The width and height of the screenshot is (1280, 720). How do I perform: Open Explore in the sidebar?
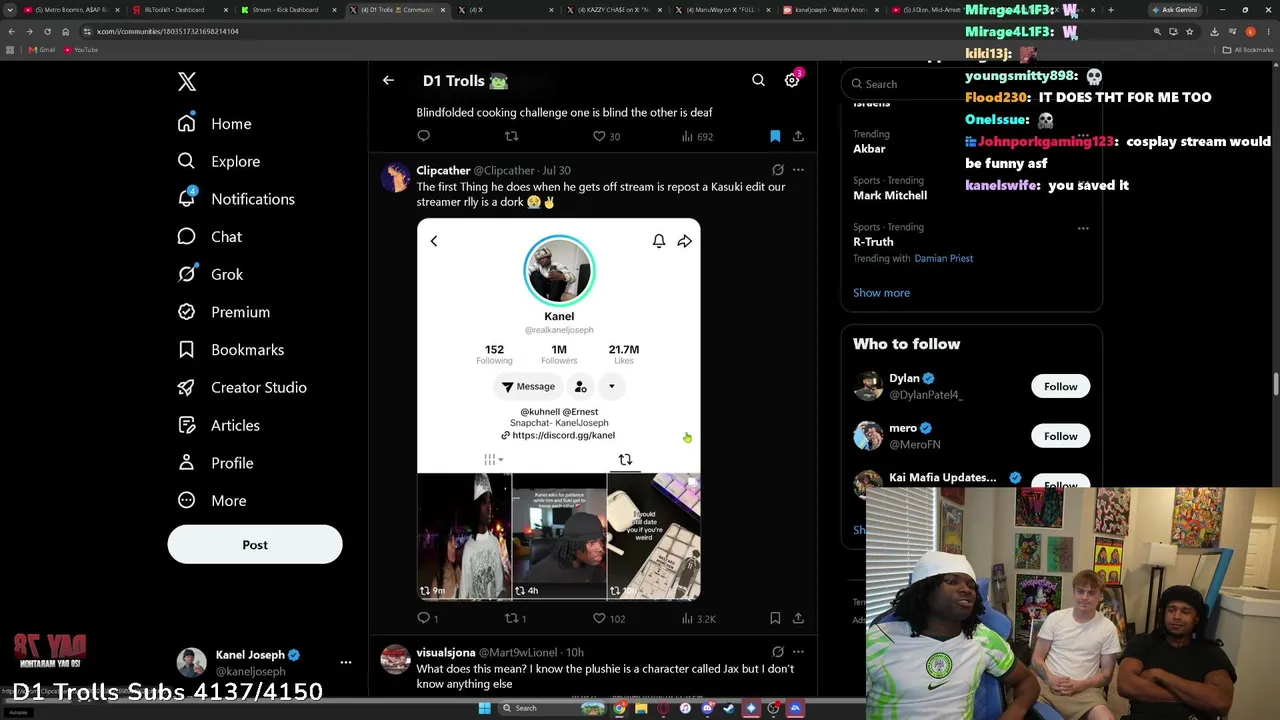tap(218, 162)
